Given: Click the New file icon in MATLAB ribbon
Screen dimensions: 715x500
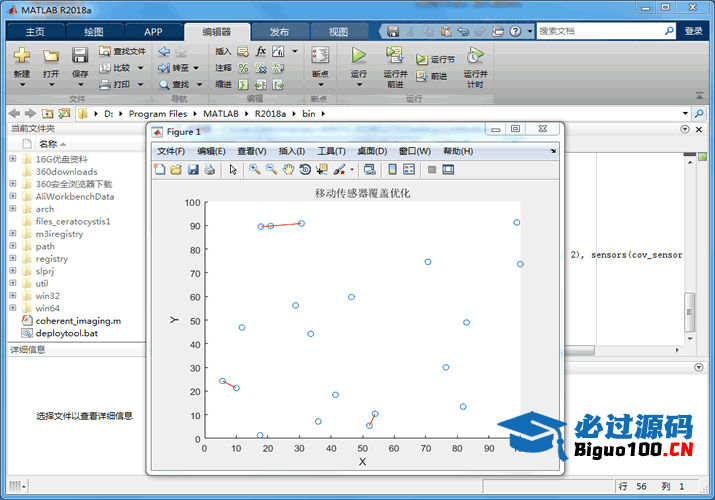Looking at the screenshot, I should pyautogui.click(x=21, y=56).
